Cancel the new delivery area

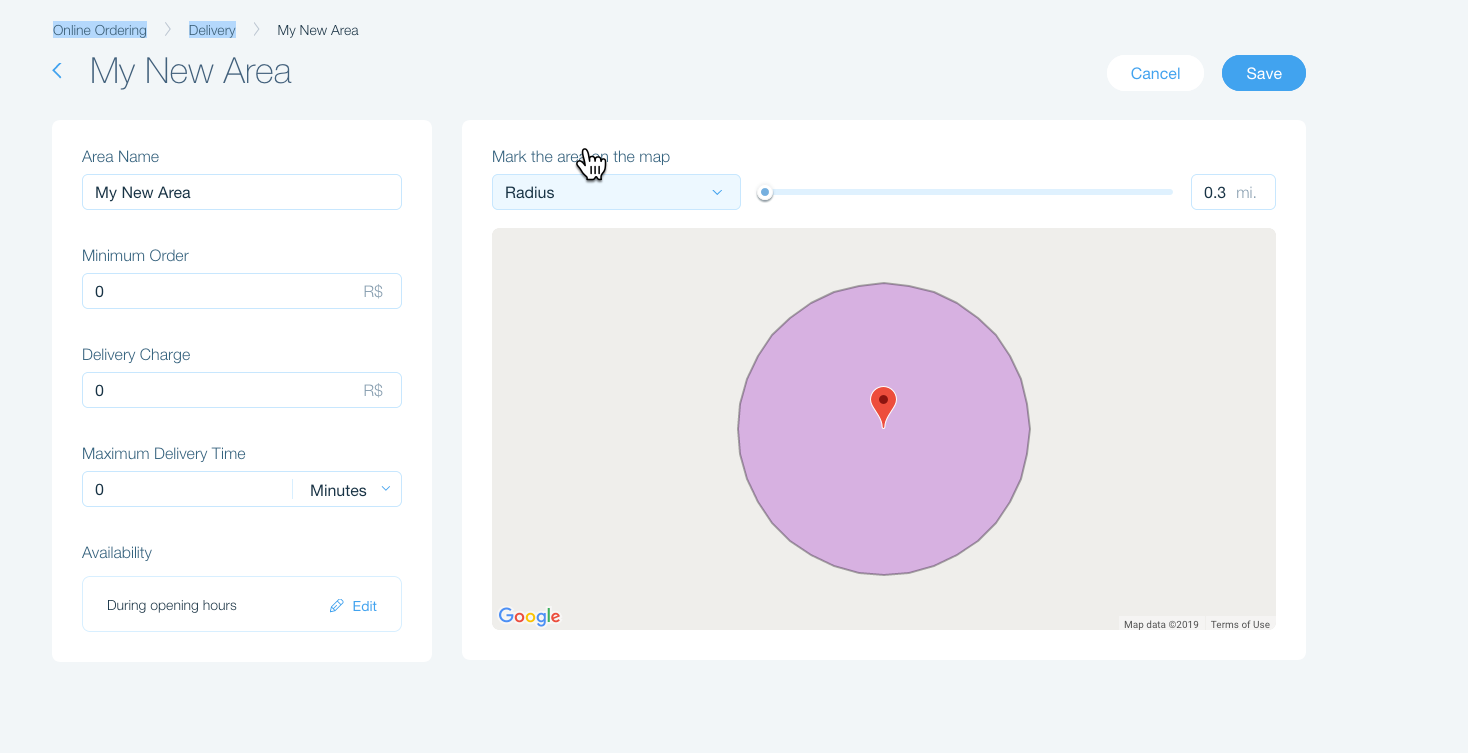(1155, 73)
